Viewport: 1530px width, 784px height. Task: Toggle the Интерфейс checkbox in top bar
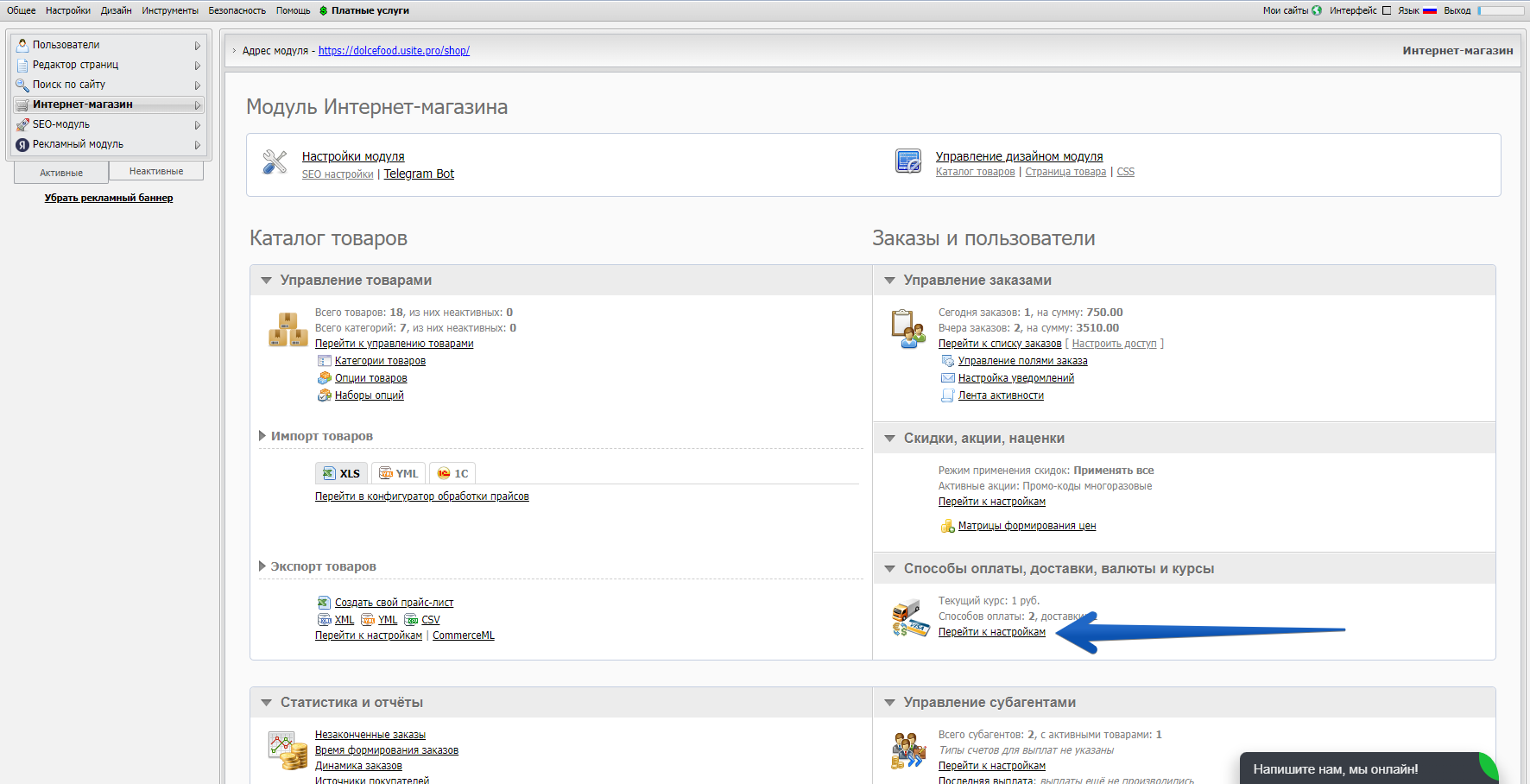click(1387, 10)
